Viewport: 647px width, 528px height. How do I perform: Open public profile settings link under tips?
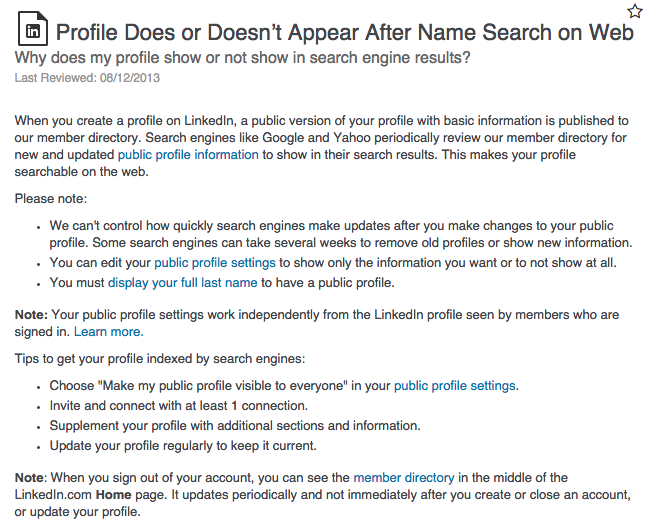pyautogui.click(x=455, y=386)
